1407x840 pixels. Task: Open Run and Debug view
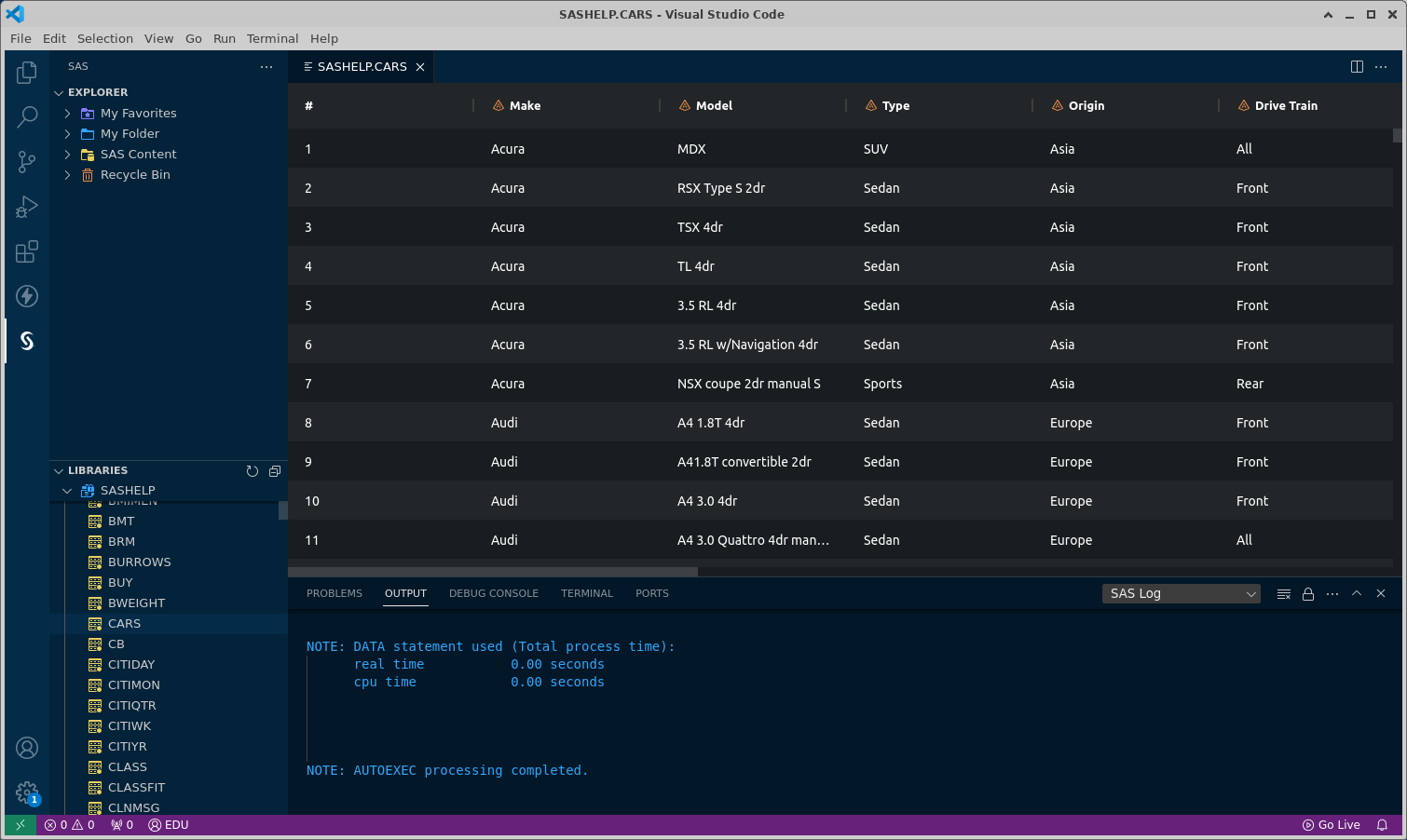click(27, 207)
